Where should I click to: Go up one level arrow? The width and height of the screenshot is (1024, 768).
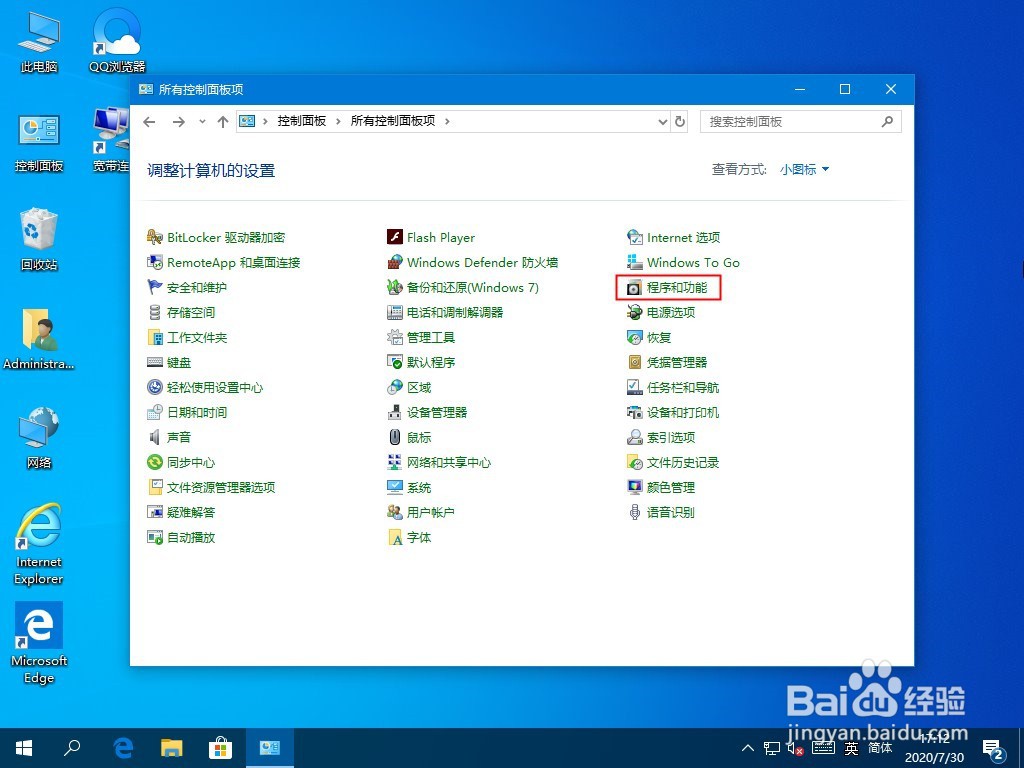[x=223, y=121]
